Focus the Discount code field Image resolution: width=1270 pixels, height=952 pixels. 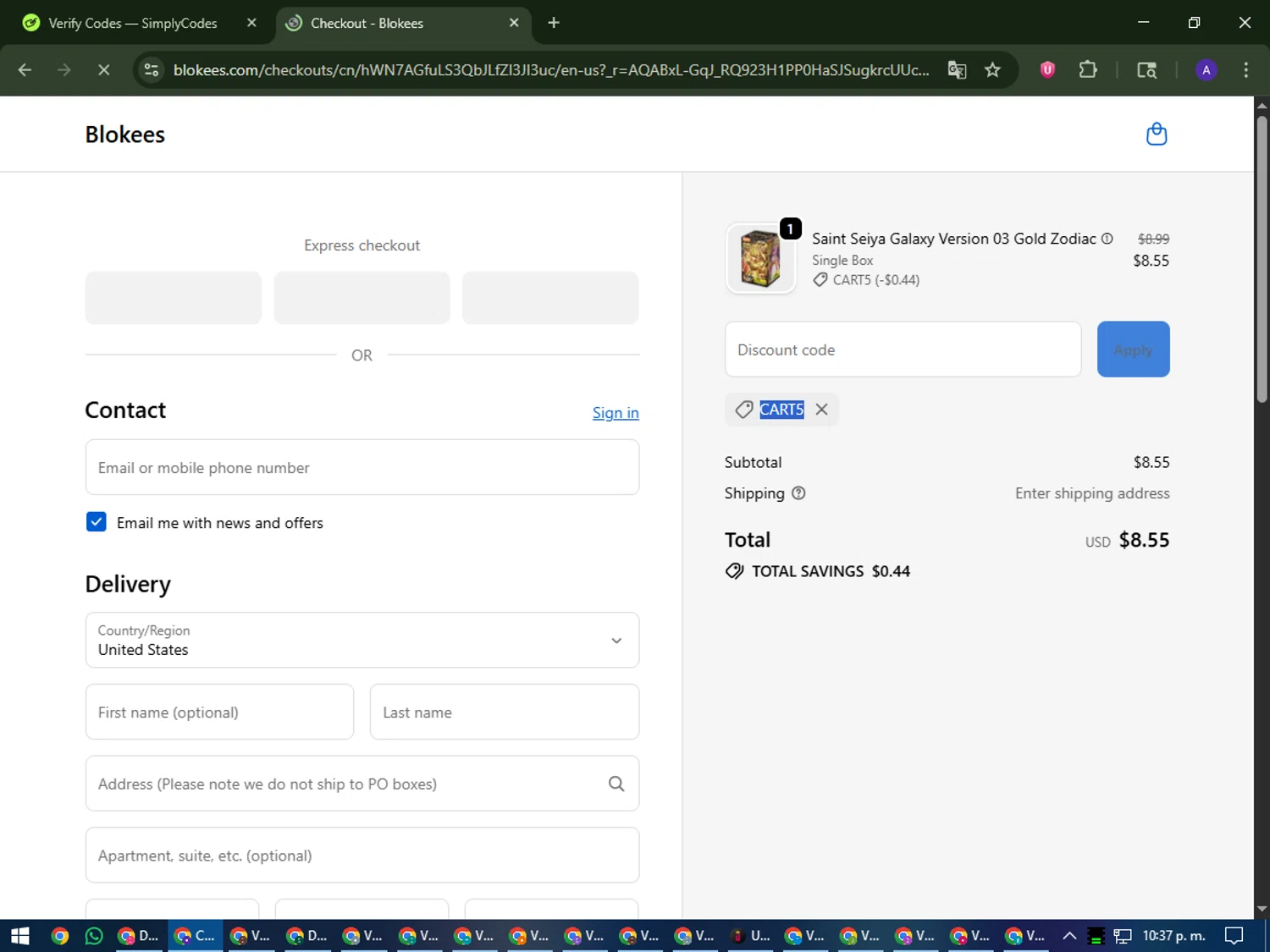point(903,349)
